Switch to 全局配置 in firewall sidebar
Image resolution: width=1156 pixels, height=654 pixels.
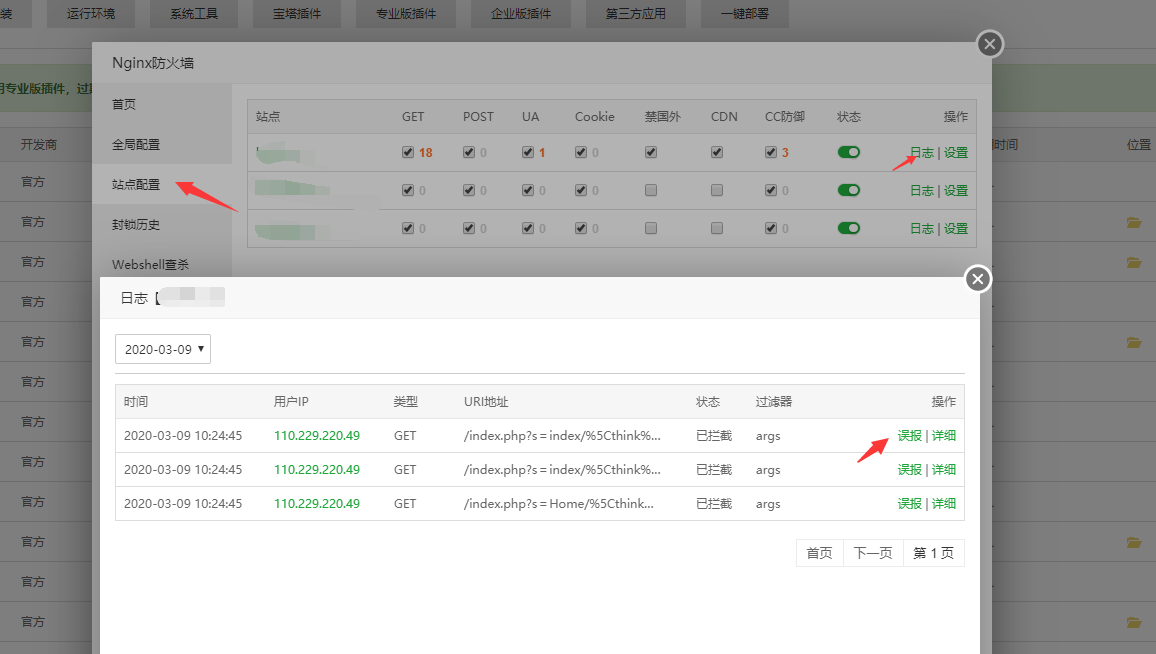click(136, 145)
